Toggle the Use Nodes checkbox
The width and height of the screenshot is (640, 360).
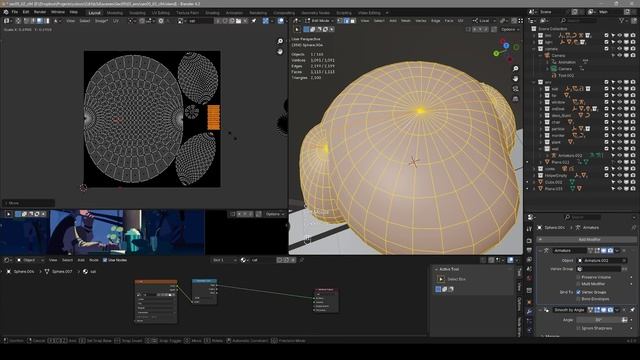tap(105, 260)
